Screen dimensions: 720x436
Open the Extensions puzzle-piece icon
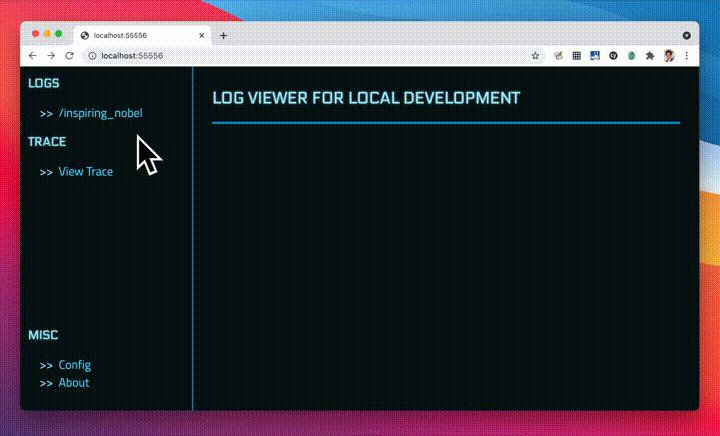pyautogui.click(x=650, y=56)
